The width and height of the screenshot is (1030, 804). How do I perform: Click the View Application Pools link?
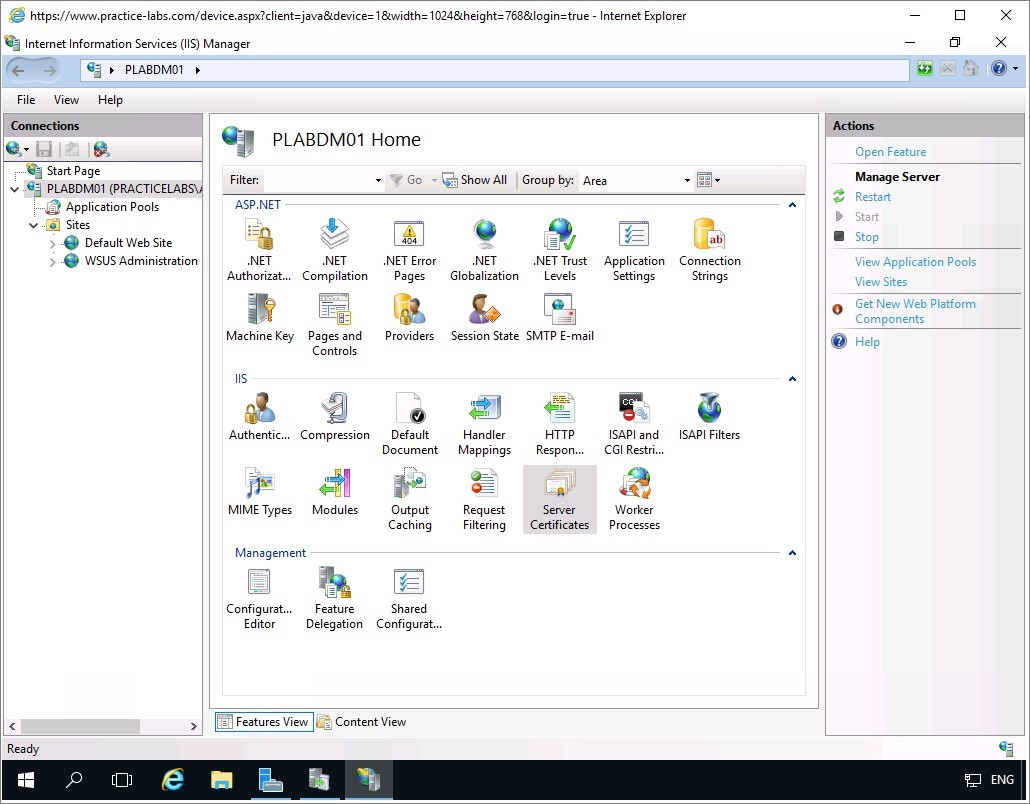click(x=915, y=262)
